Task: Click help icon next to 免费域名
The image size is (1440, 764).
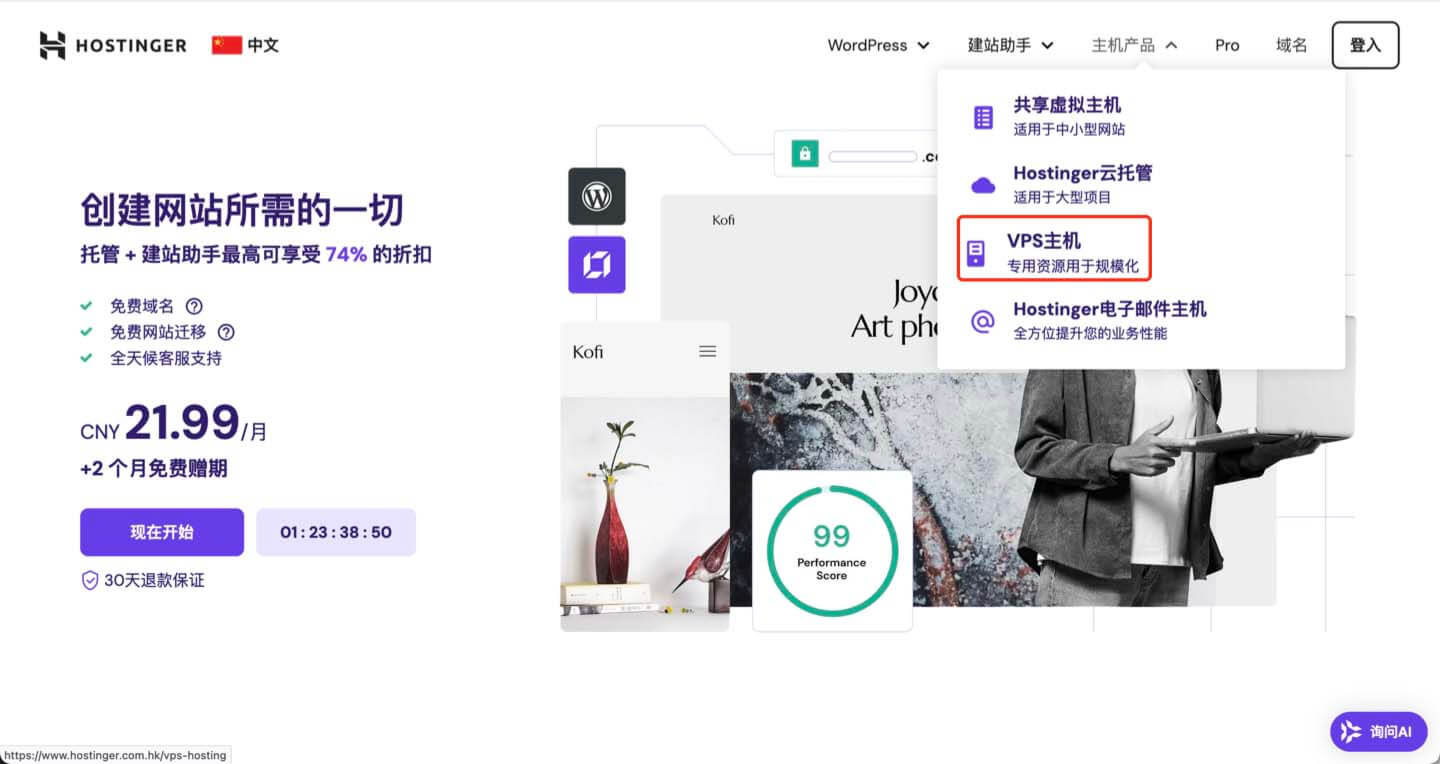Action: pos(194,306)
